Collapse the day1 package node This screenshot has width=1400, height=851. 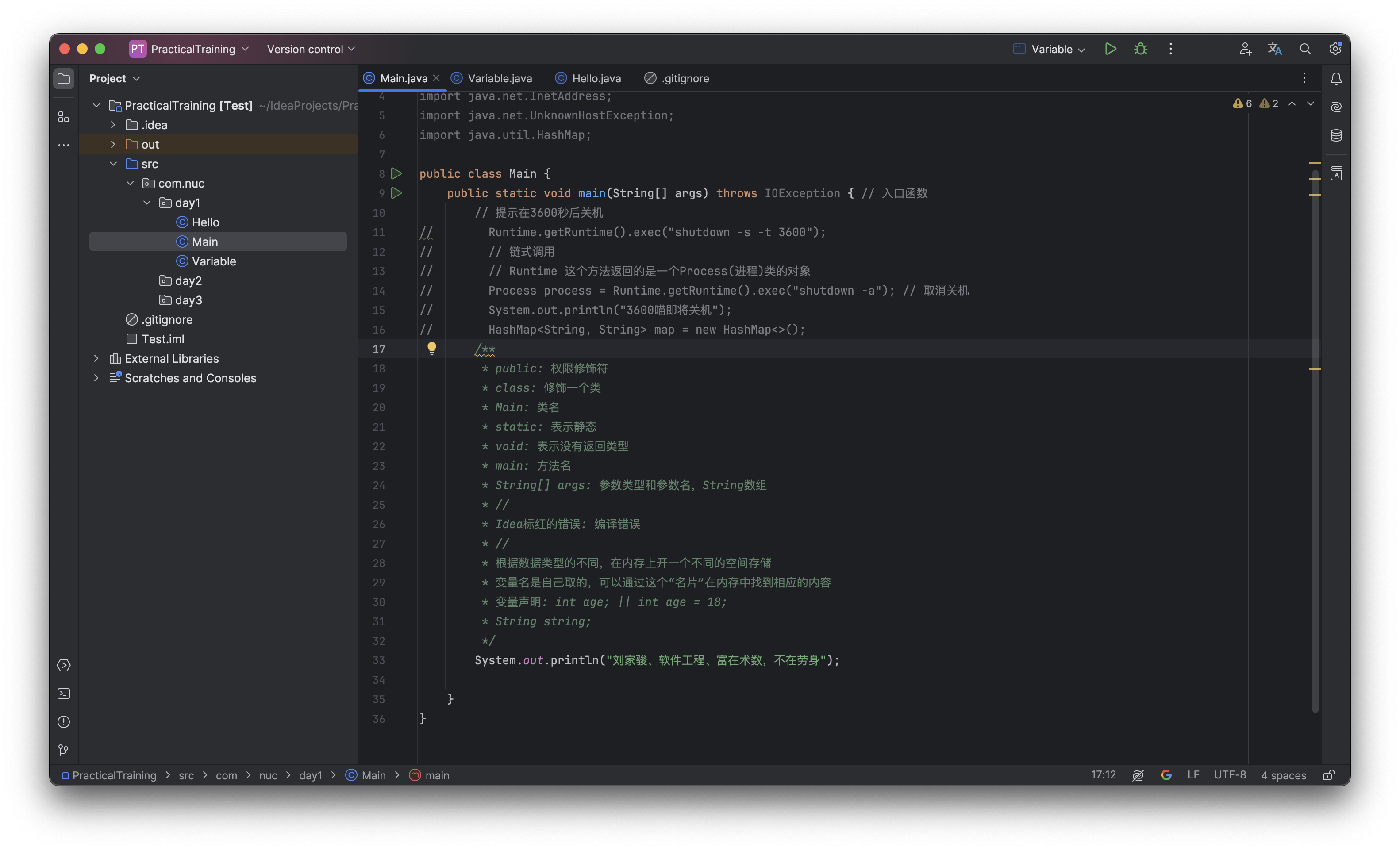(147, 202)
